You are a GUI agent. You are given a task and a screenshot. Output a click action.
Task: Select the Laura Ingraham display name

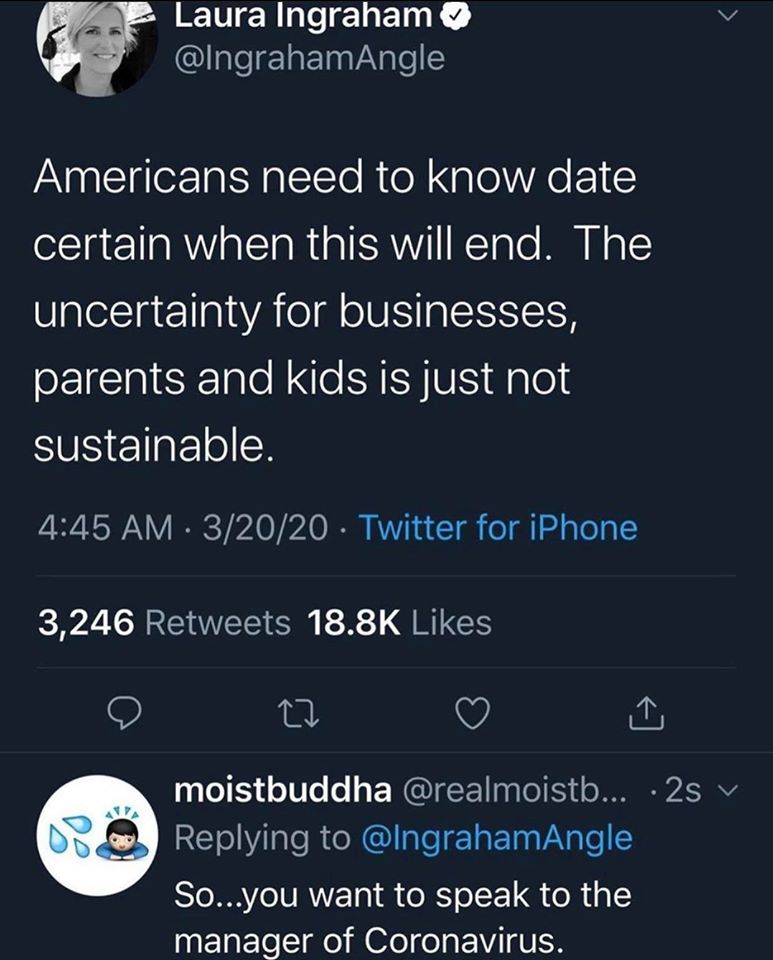coord(304,15)
